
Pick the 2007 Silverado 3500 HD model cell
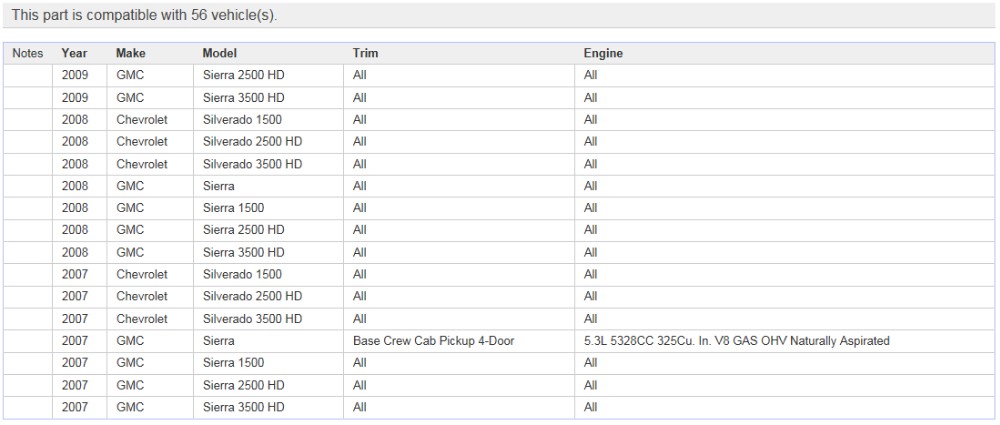click(252, 319)
